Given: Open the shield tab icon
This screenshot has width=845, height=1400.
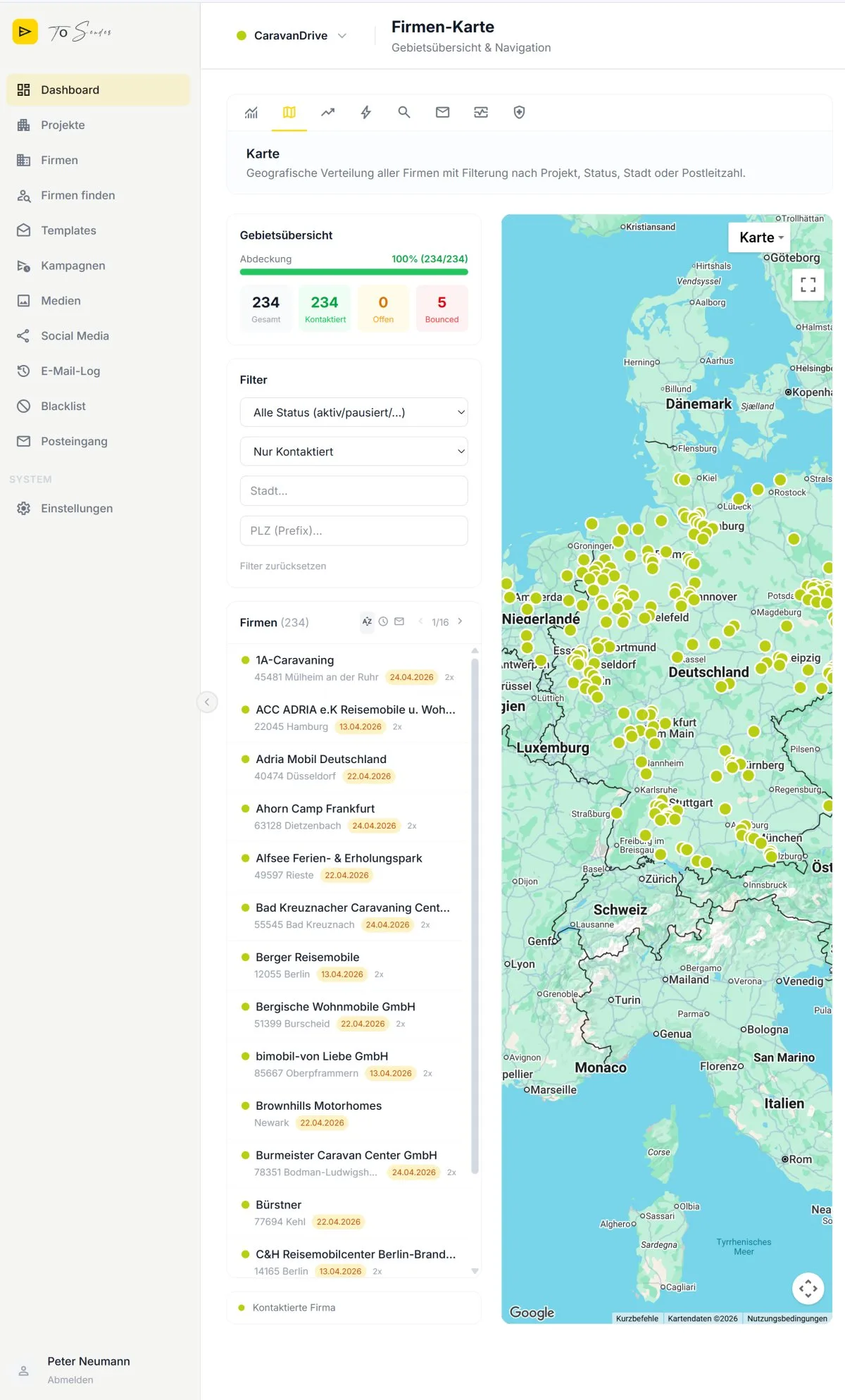Looking at the screenshot, I should (x=519, y=112).
